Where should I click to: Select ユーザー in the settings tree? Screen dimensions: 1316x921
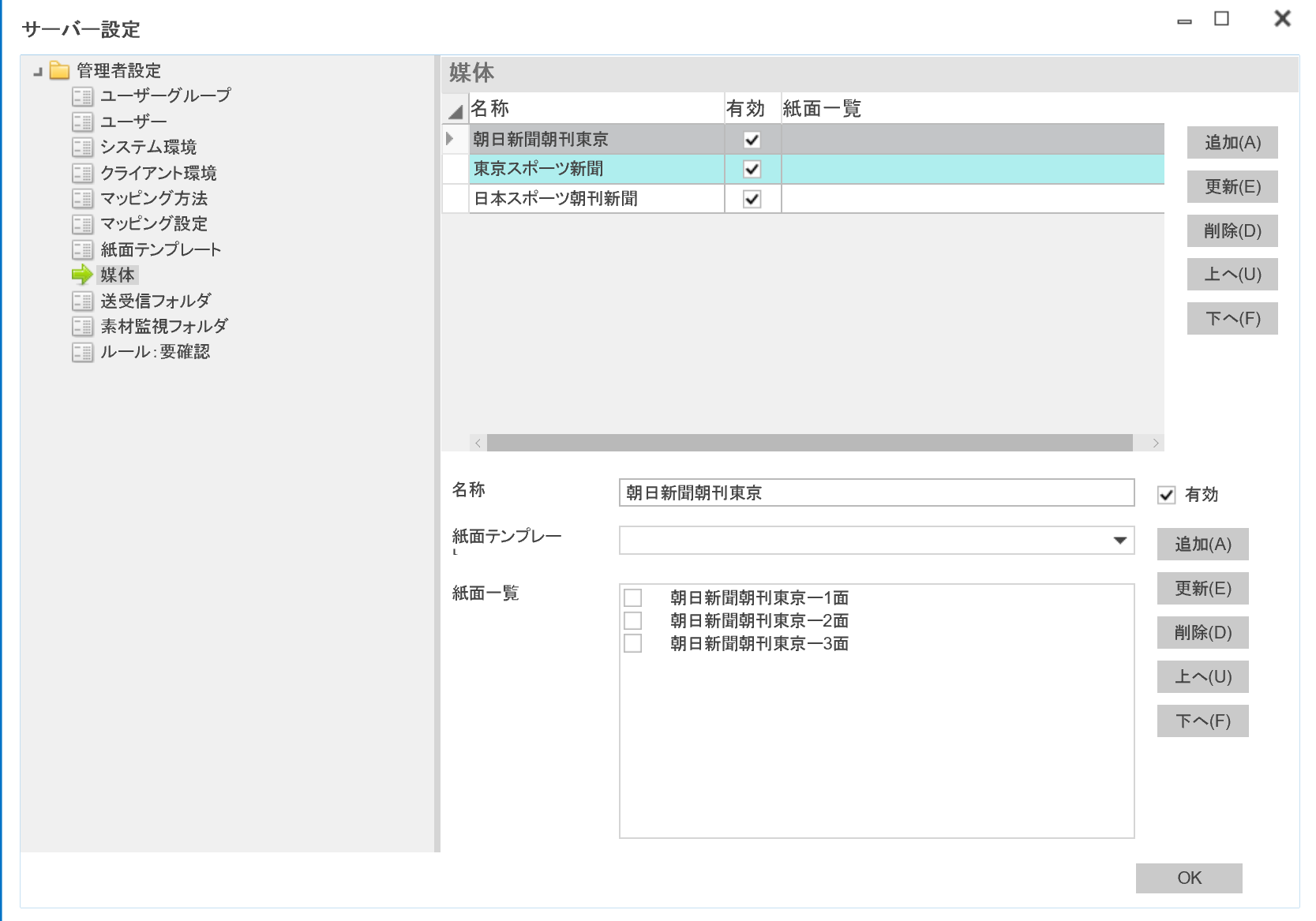tap(133, 122)
